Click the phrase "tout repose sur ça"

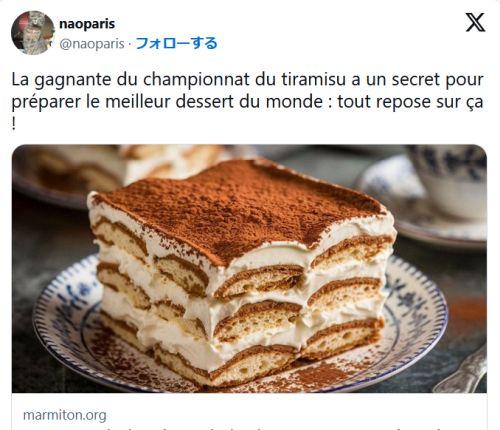410,102
